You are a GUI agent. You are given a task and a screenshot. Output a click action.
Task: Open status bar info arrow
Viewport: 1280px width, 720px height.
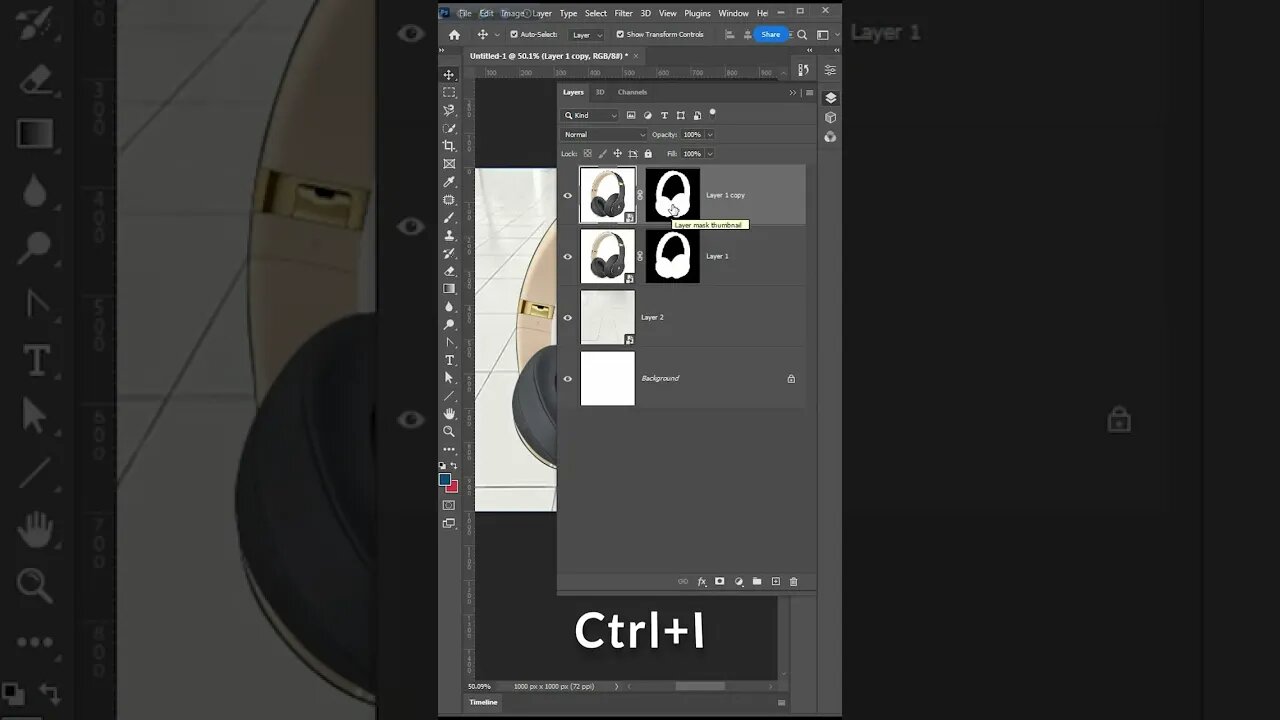click(x=616, y=686)
